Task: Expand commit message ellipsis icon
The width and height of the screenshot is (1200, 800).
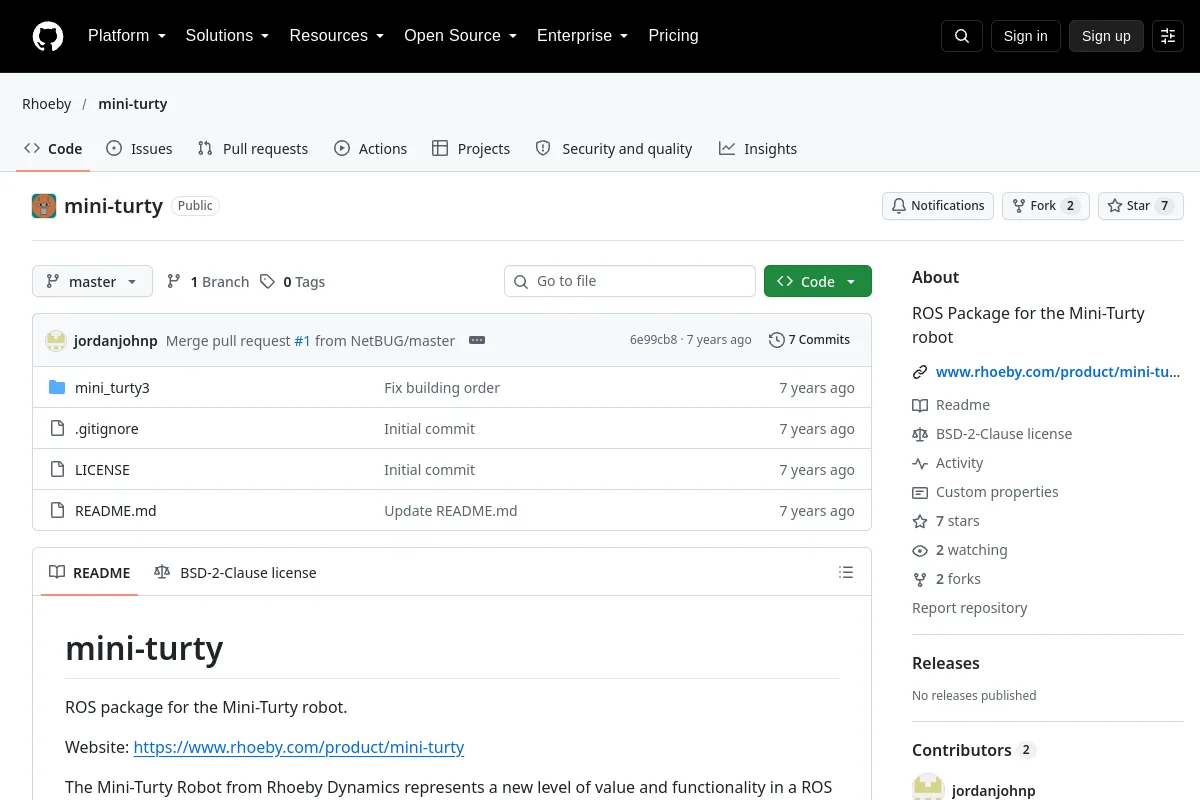Action: click(x=477, y=340)
